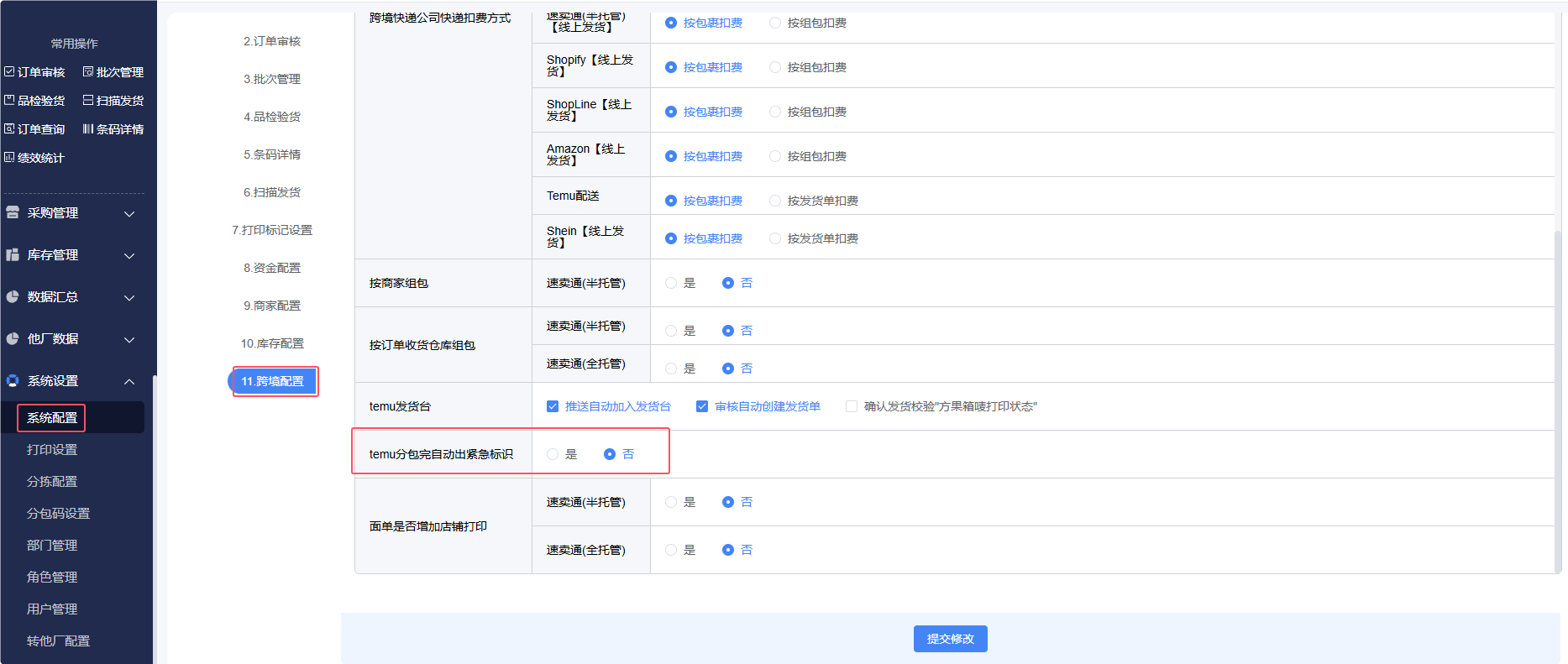The image size is (1568, 664).
Task: Click the 数据汇总 pie chart icon
Action: click(x=13, y=297)
